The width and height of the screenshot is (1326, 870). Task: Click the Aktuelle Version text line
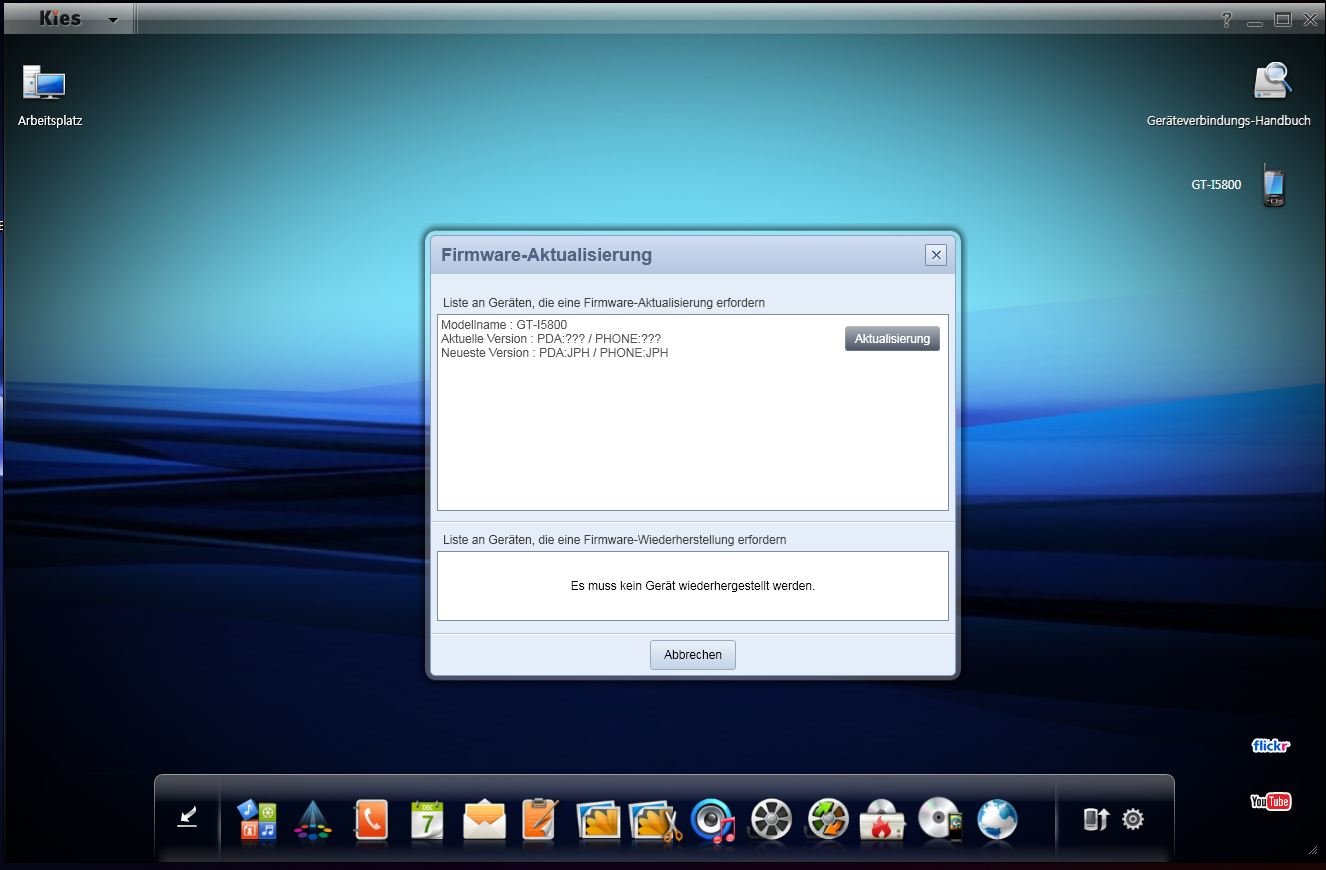[551, 339]
